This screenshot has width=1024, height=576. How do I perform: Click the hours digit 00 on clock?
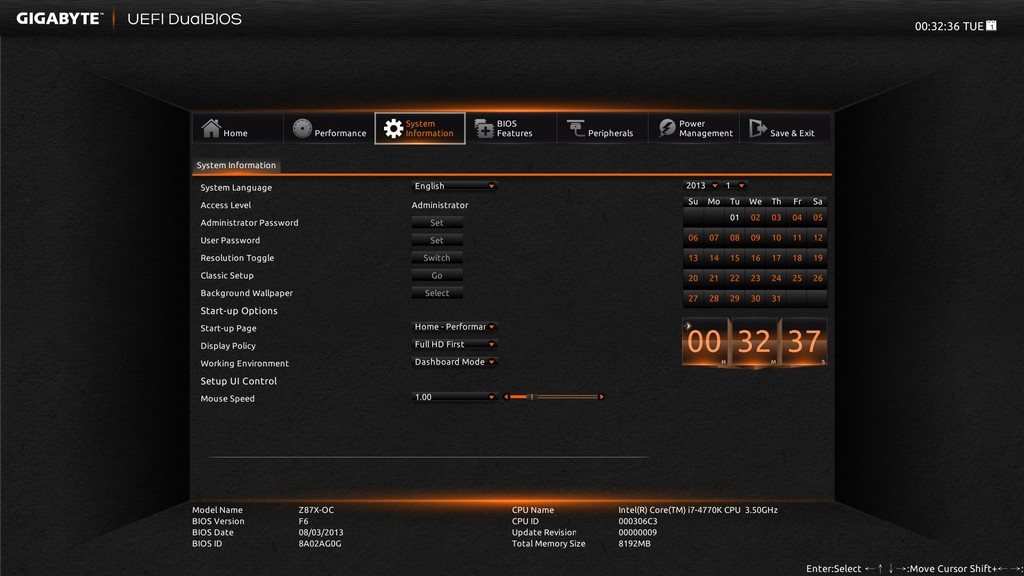click(x=705, y=342)
